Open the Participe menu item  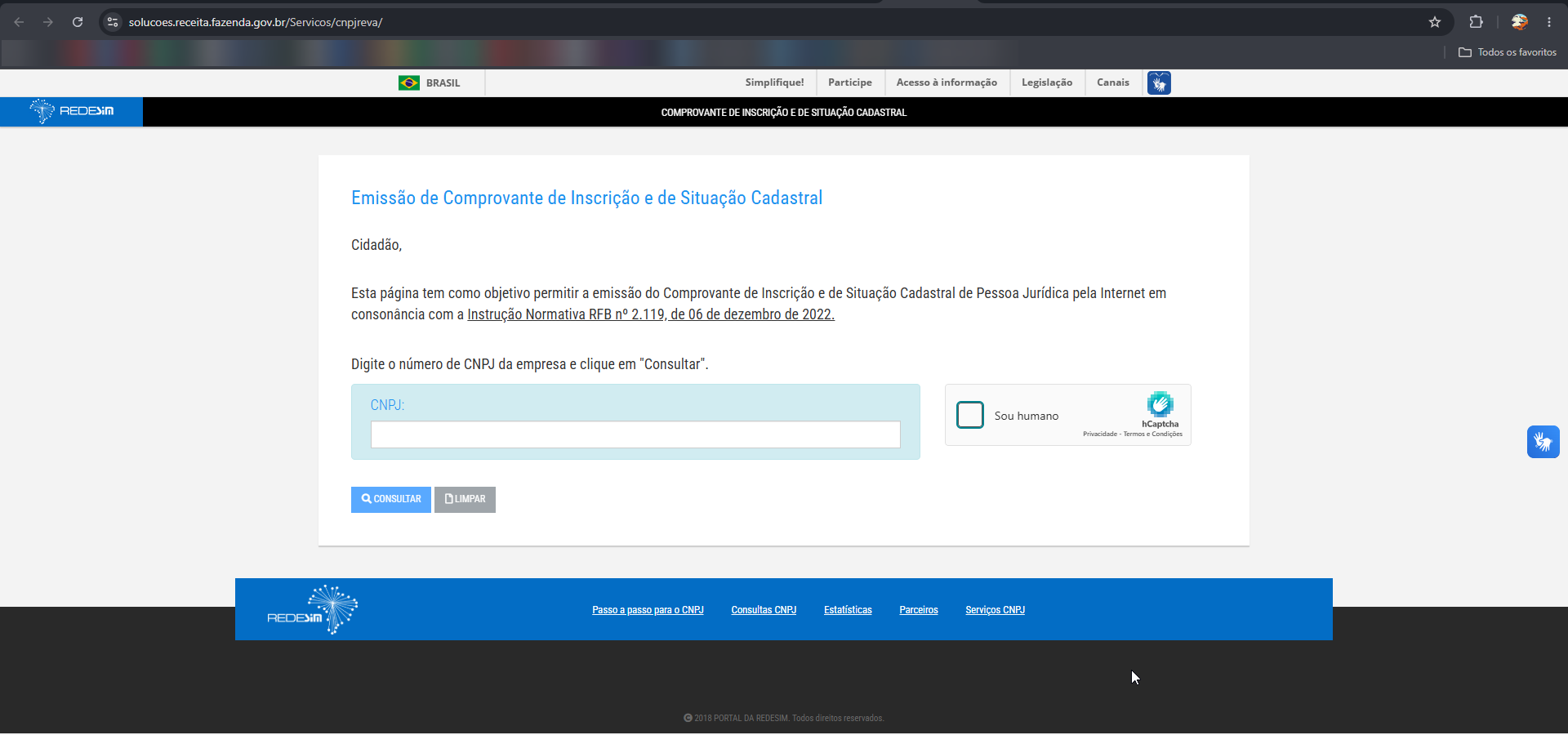pos(850,82)
